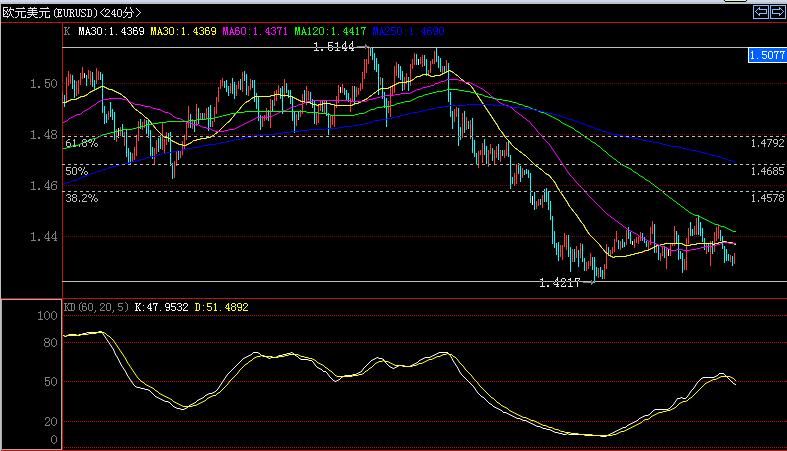Click the 1.4578 retracement price value
This screenshot has height=451, width=787.
point(767,198)
